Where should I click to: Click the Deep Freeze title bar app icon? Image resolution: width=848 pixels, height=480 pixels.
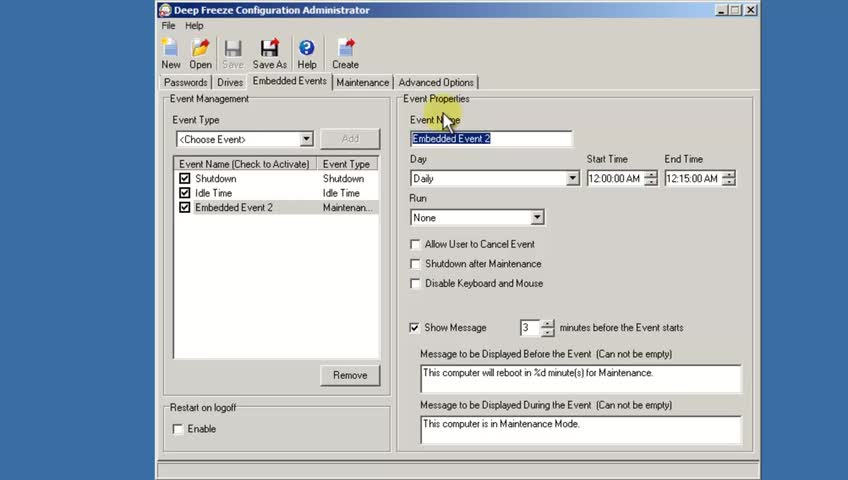point(165,10)
